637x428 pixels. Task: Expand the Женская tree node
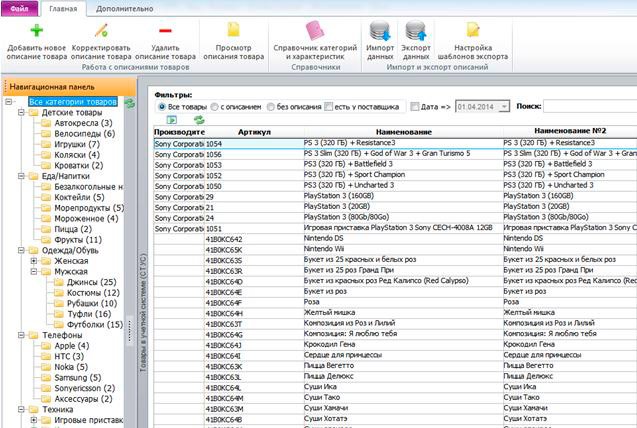[34, 261]
